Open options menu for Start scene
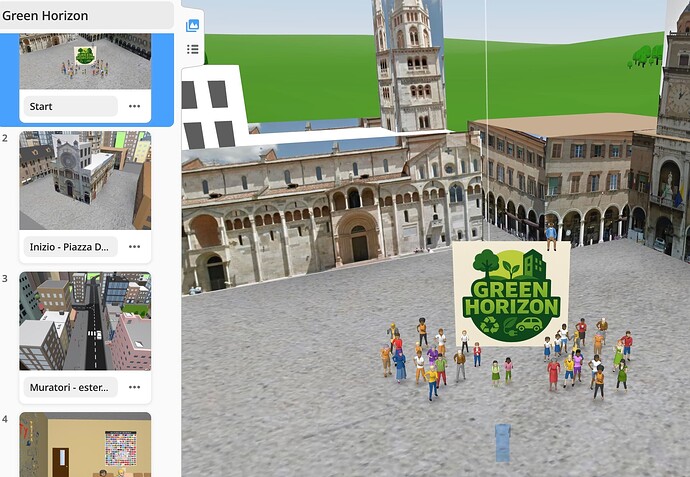This screenshot has height=477, width=690. [x=134, y=106]
